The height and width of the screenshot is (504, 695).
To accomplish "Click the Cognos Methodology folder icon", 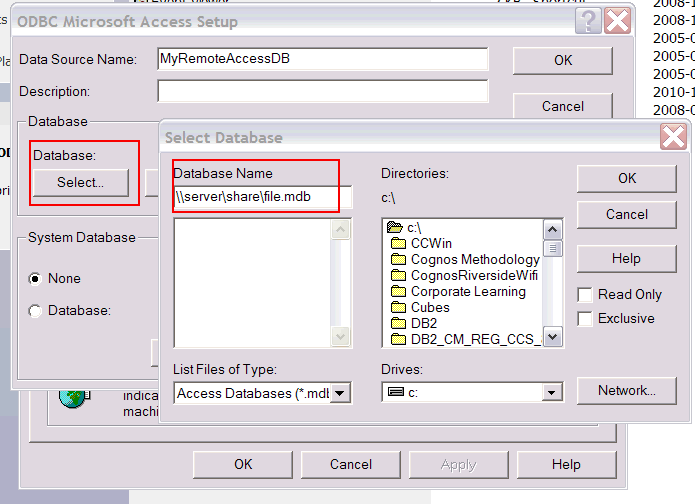I will tap(398, 259).
